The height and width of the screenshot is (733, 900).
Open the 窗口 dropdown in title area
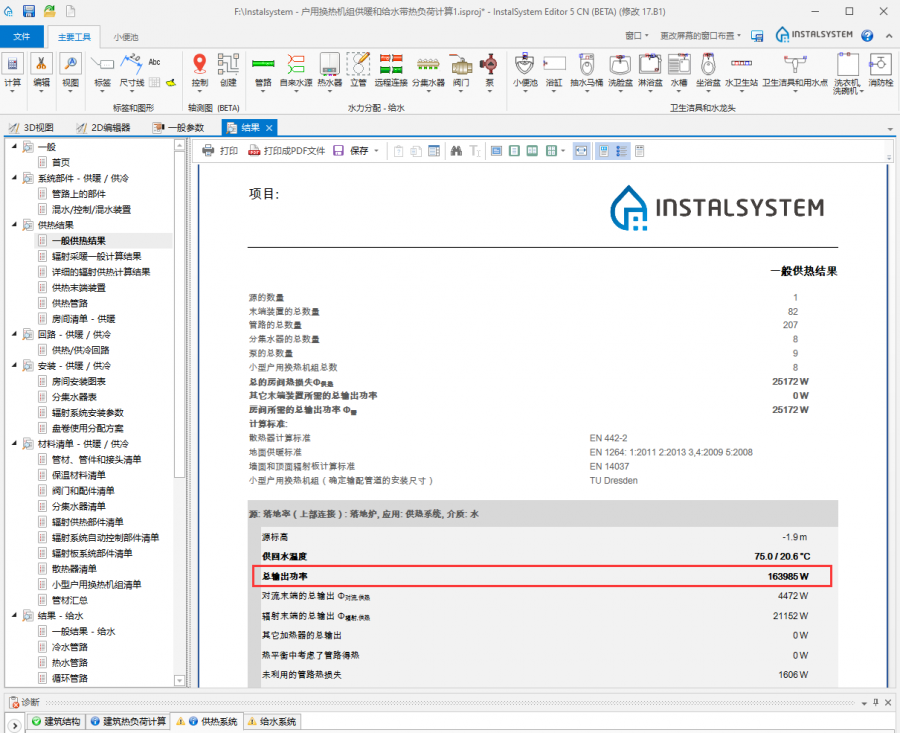pyautogui.click(x=634, y=35)
